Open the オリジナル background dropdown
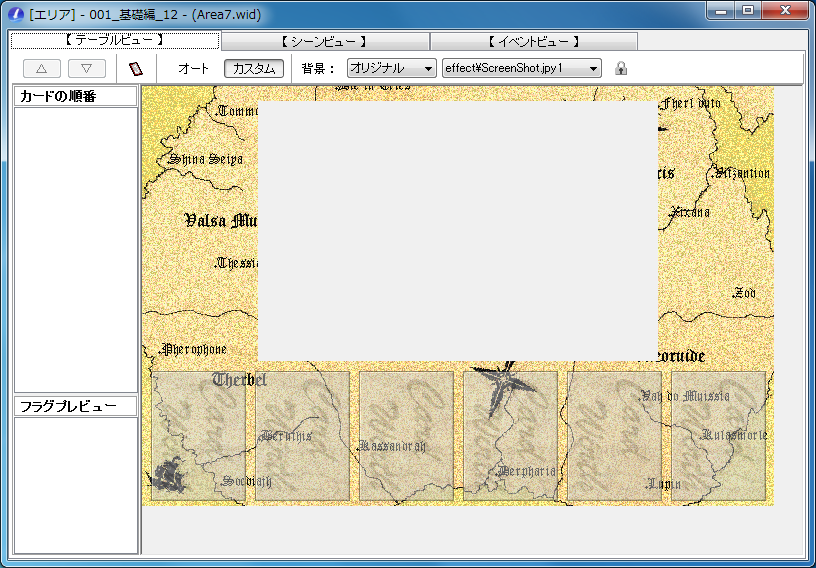 pos(392,68)
